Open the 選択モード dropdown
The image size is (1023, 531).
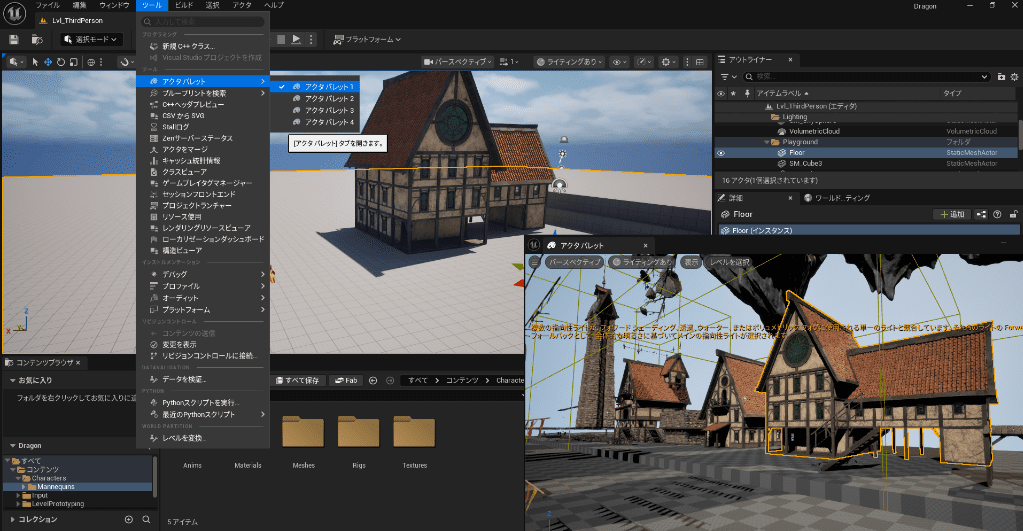pyautogui.click(x=91, y=40)
